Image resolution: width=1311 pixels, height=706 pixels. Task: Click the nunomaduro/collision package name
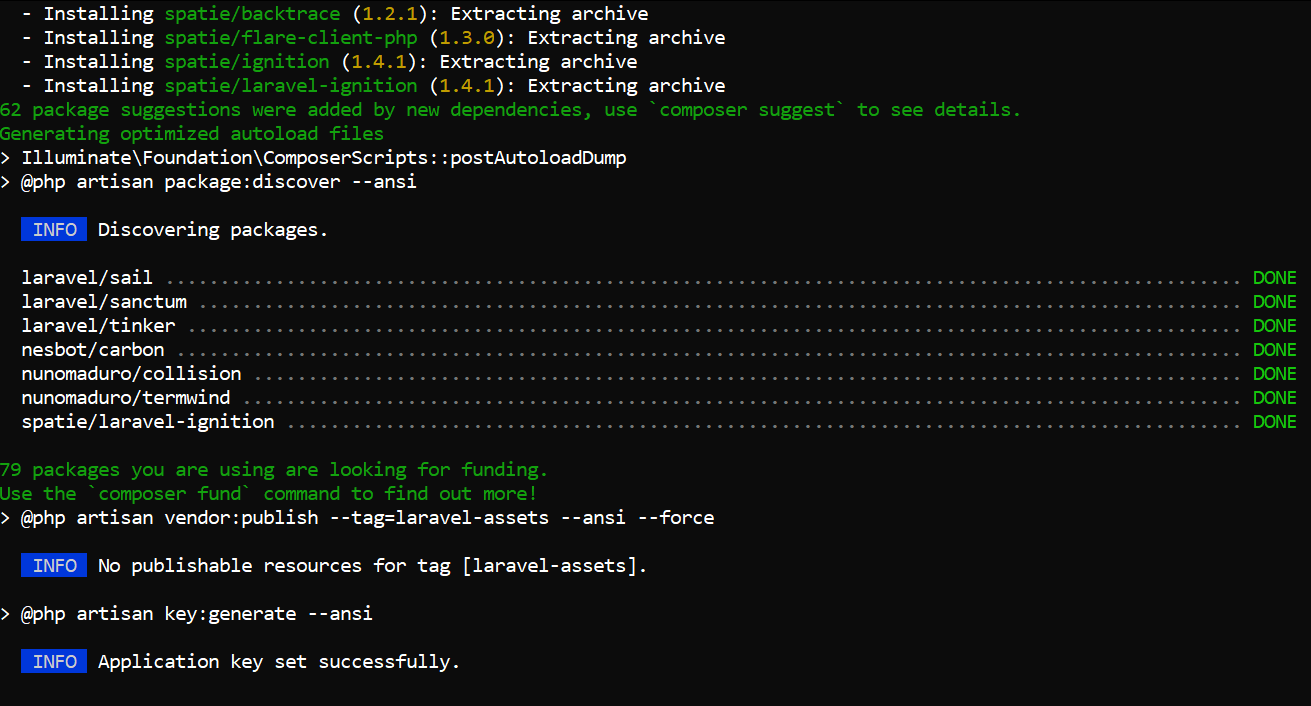click(x=131, y=374)
